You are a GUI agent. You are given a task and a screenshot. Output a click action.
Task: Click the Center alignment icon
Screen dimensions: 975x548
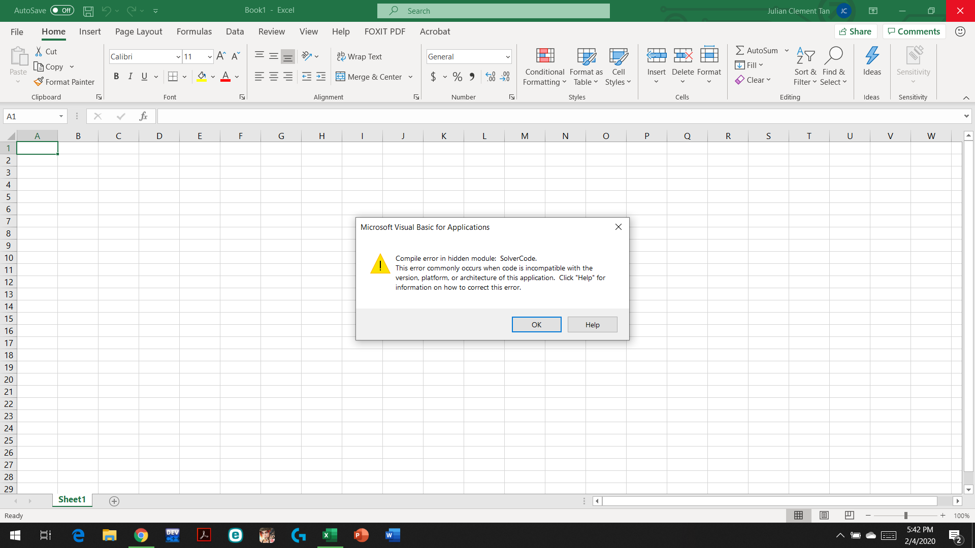point(273,77)
